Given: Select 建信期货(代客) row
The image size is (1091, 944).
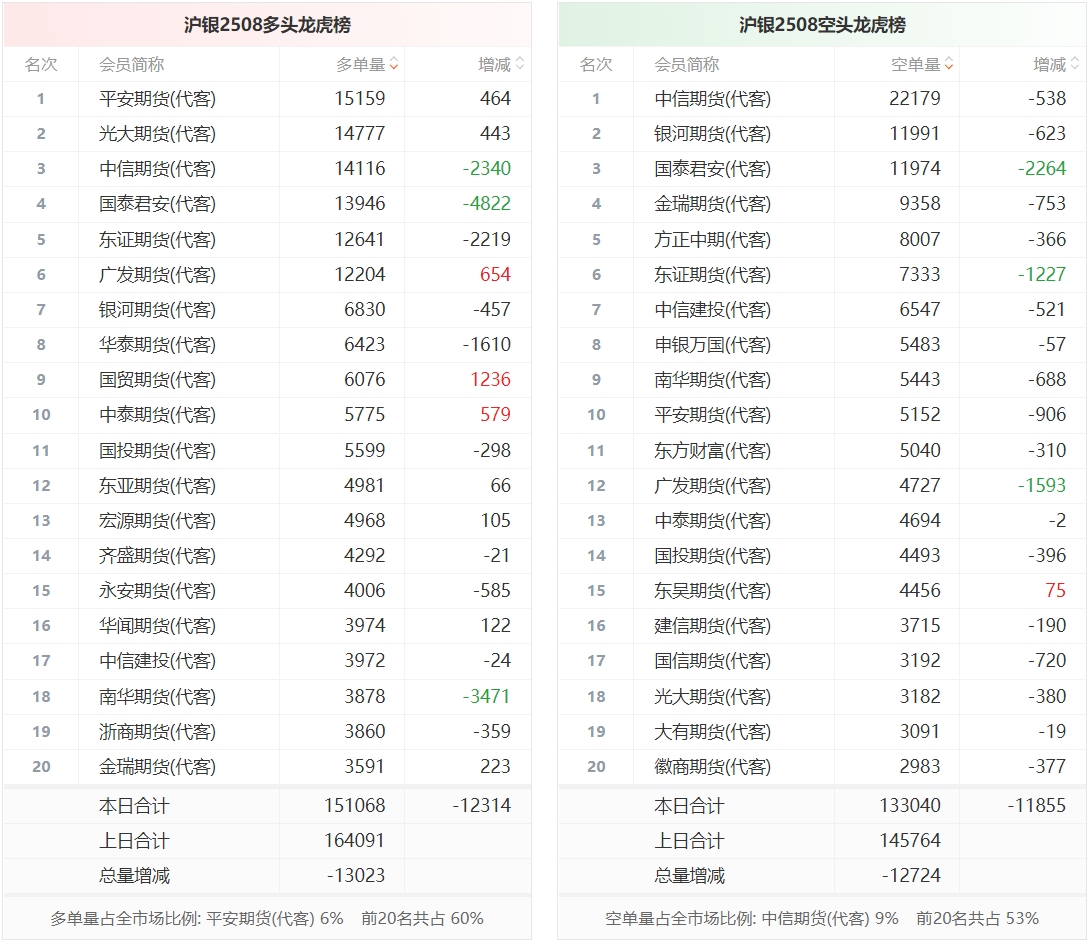Looking at the screenshot, I should tap(822, 625).
